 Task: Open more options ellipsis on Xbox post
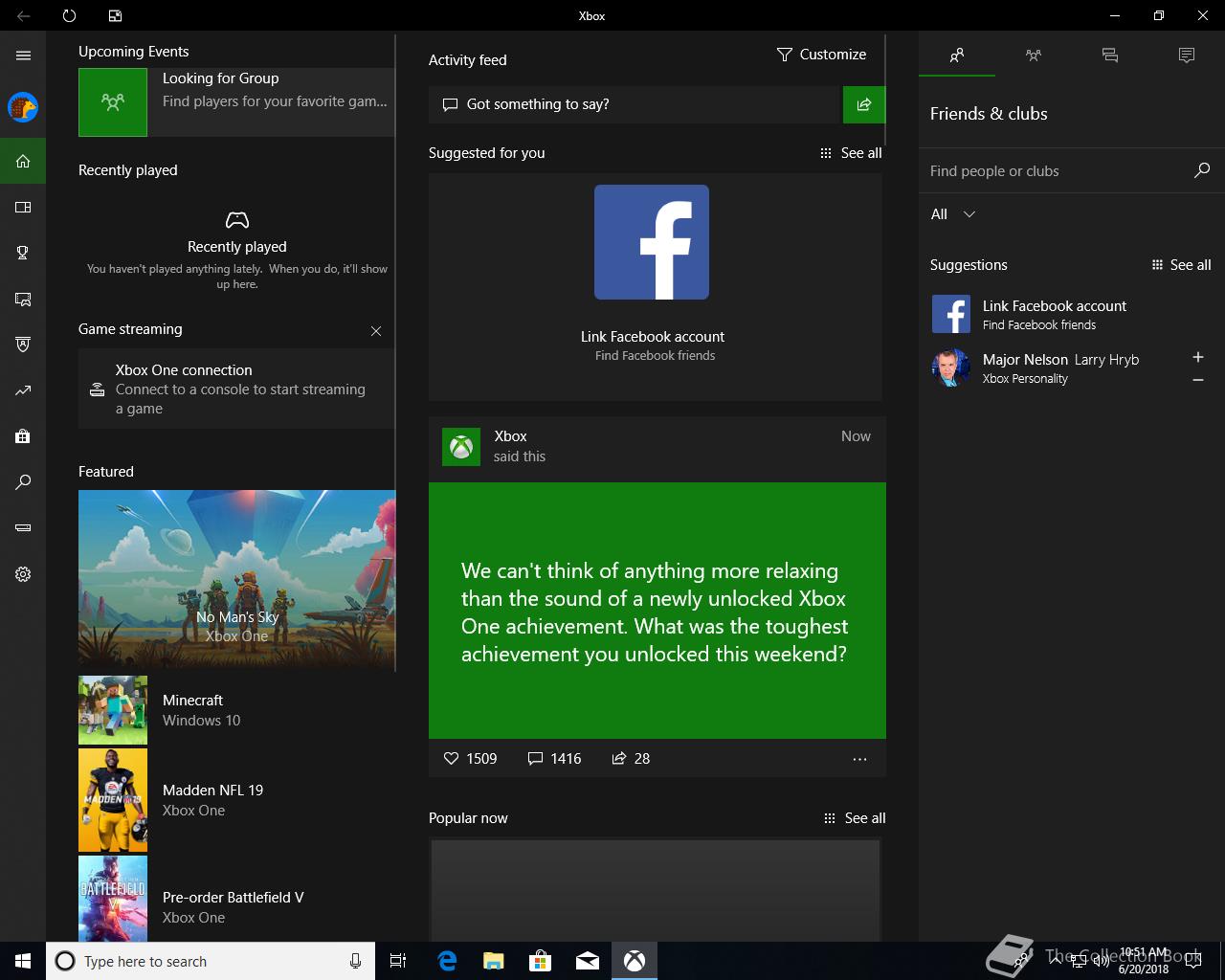click(x=859, y=759)
